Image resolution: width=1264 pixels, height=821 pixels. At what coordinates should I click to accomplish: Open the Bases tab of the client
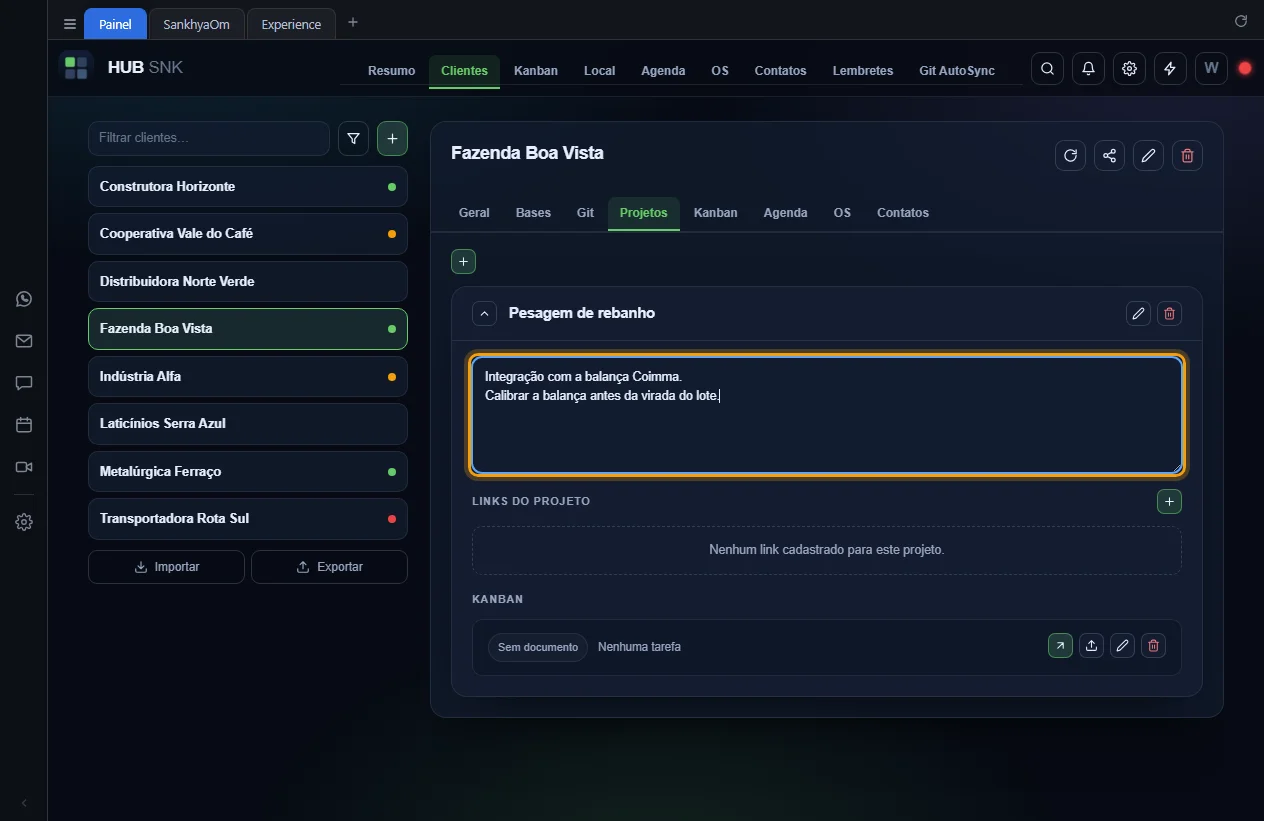click(533, 213)
